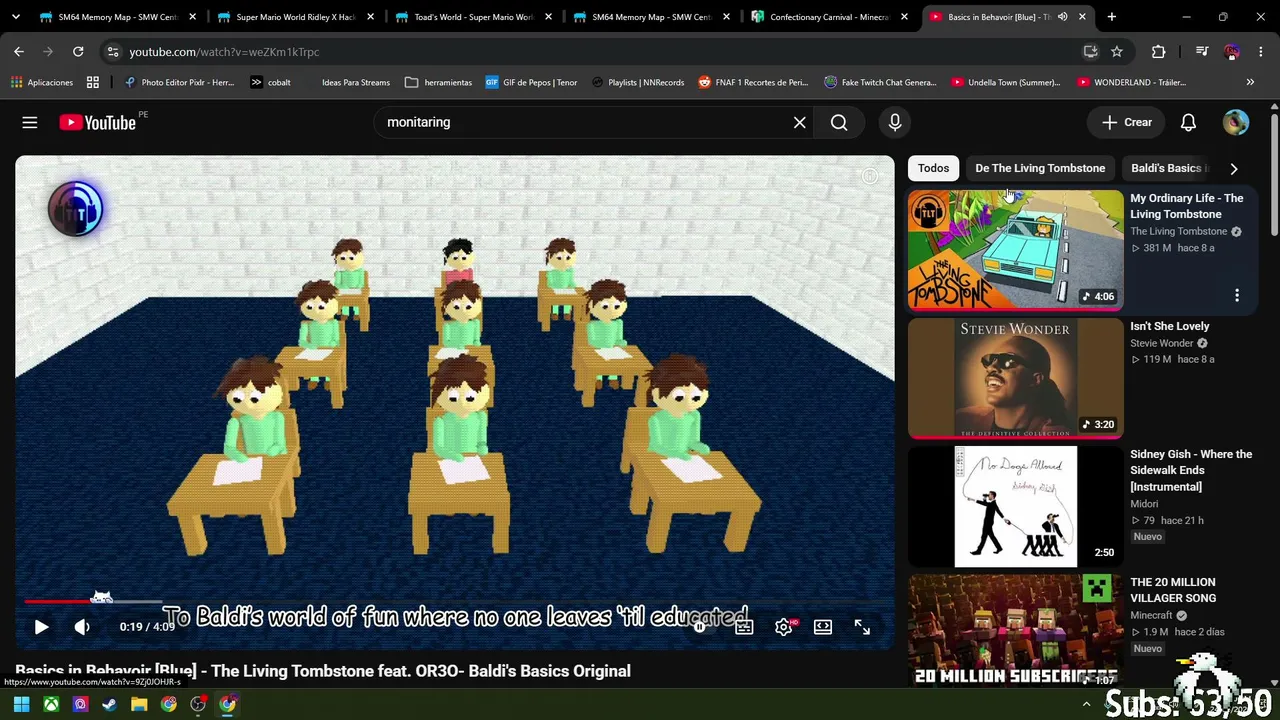Show the hidden bookmarks overflow chevron
1280x720 pixels.
[1250, 82]
